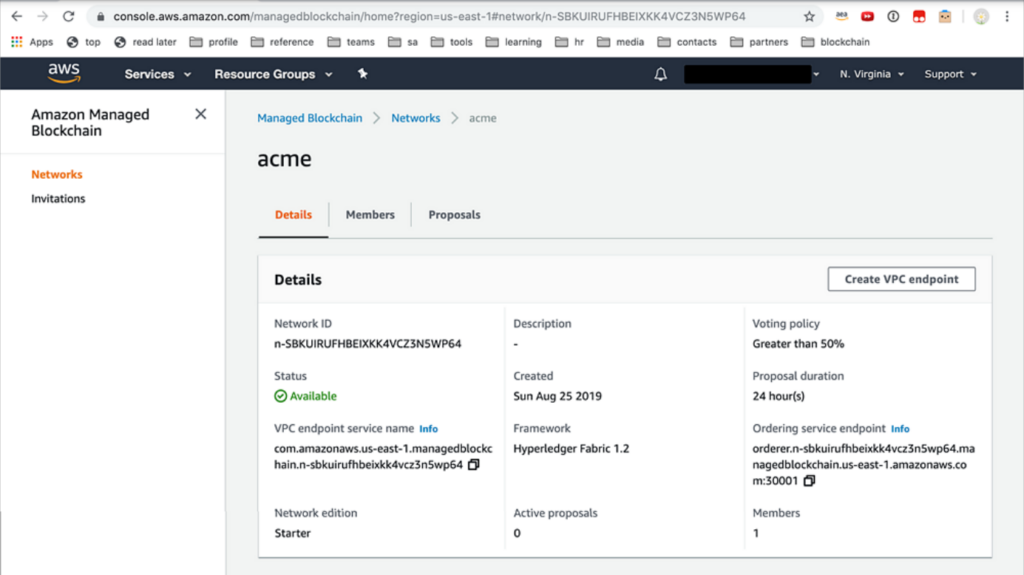Open the 'sa' bookmarks folder
This screenshot has width=1024, height=575.
(403, 42)
